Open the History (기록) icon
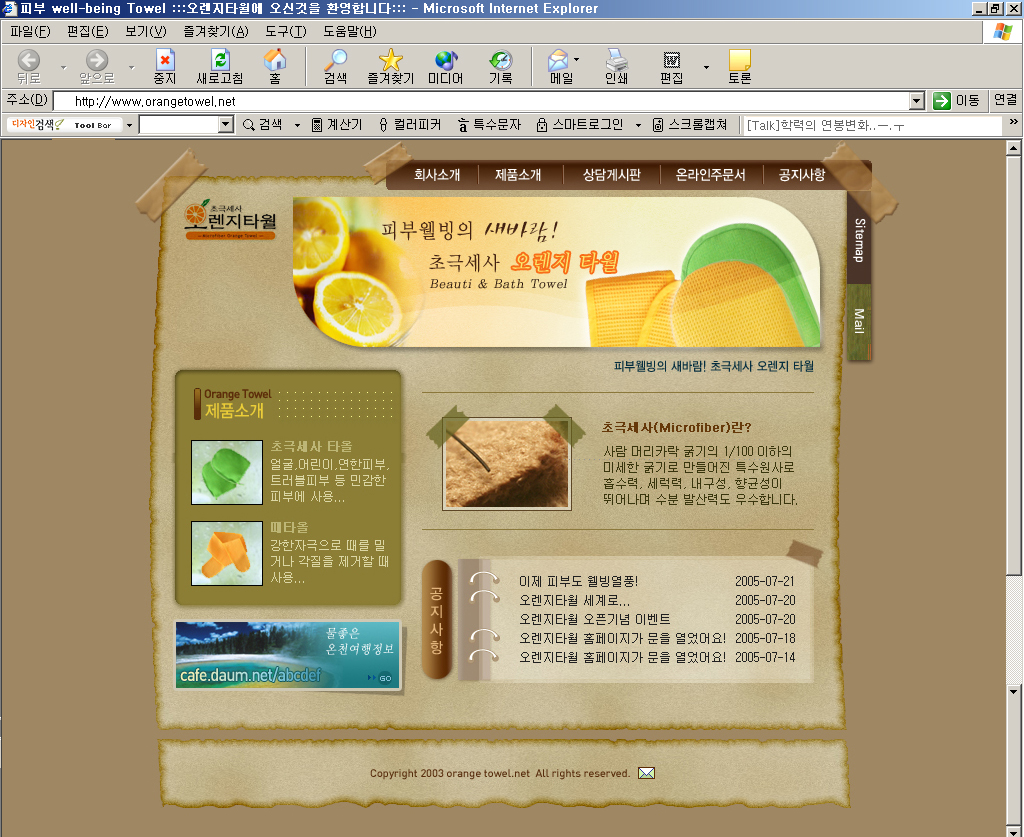 [x=500, y=67]
